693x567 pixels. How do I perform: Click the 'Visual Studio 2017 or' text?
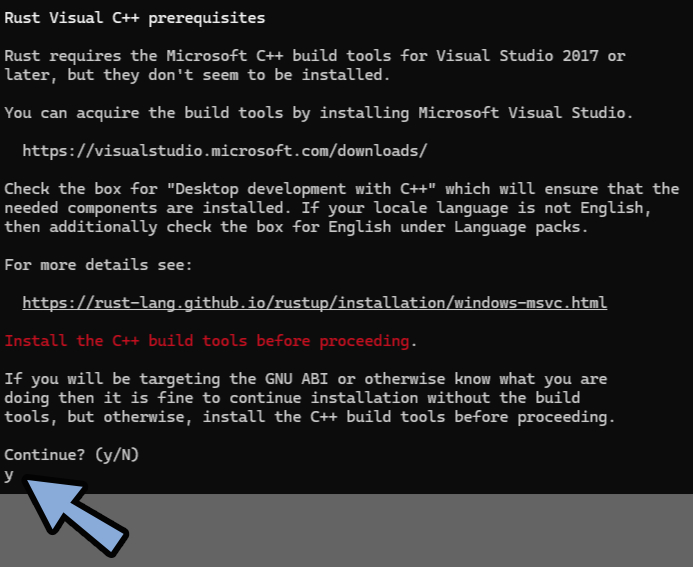[x=531, y=56]
